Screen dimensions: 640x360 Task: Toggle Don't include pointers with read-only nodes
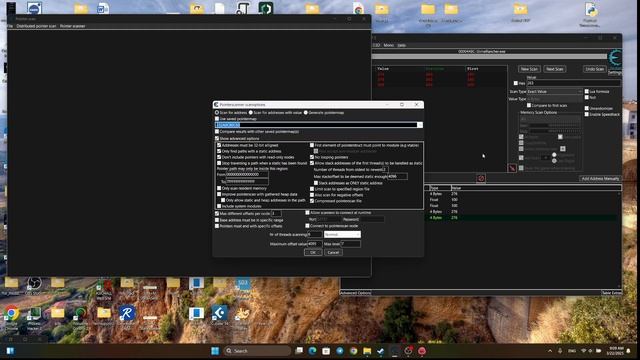(x=219, y=157)
